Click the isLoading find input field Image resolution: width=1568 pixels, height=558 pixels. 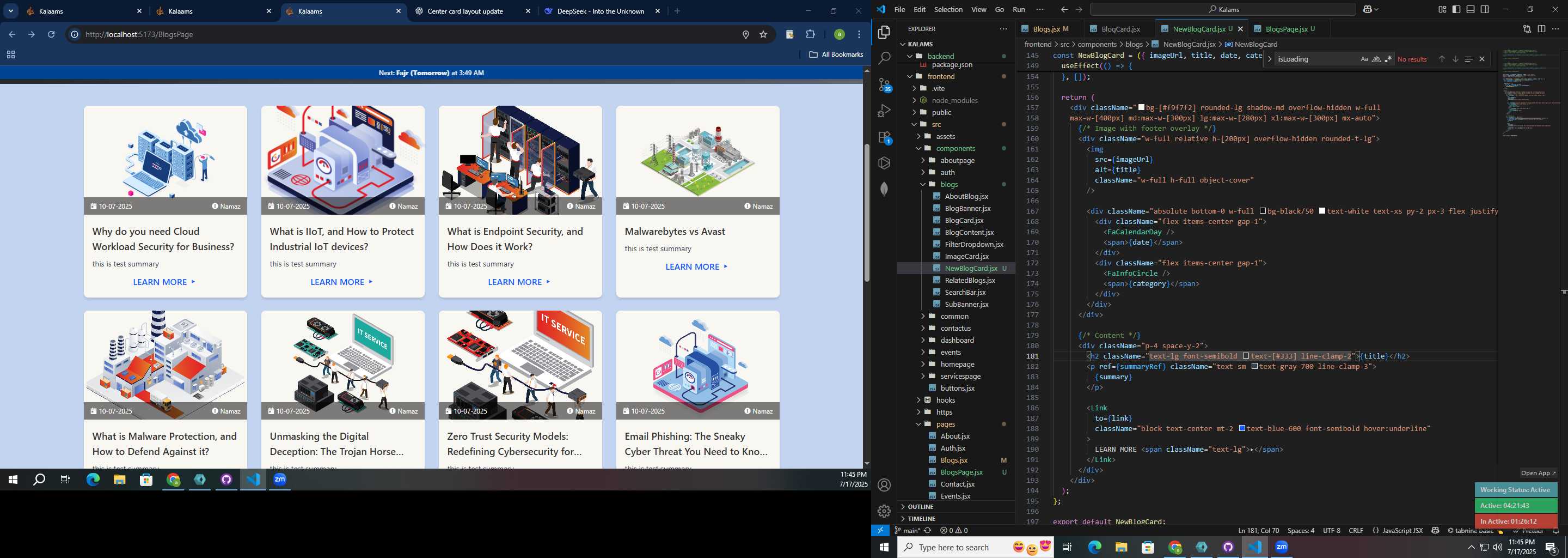(1315, 59)
